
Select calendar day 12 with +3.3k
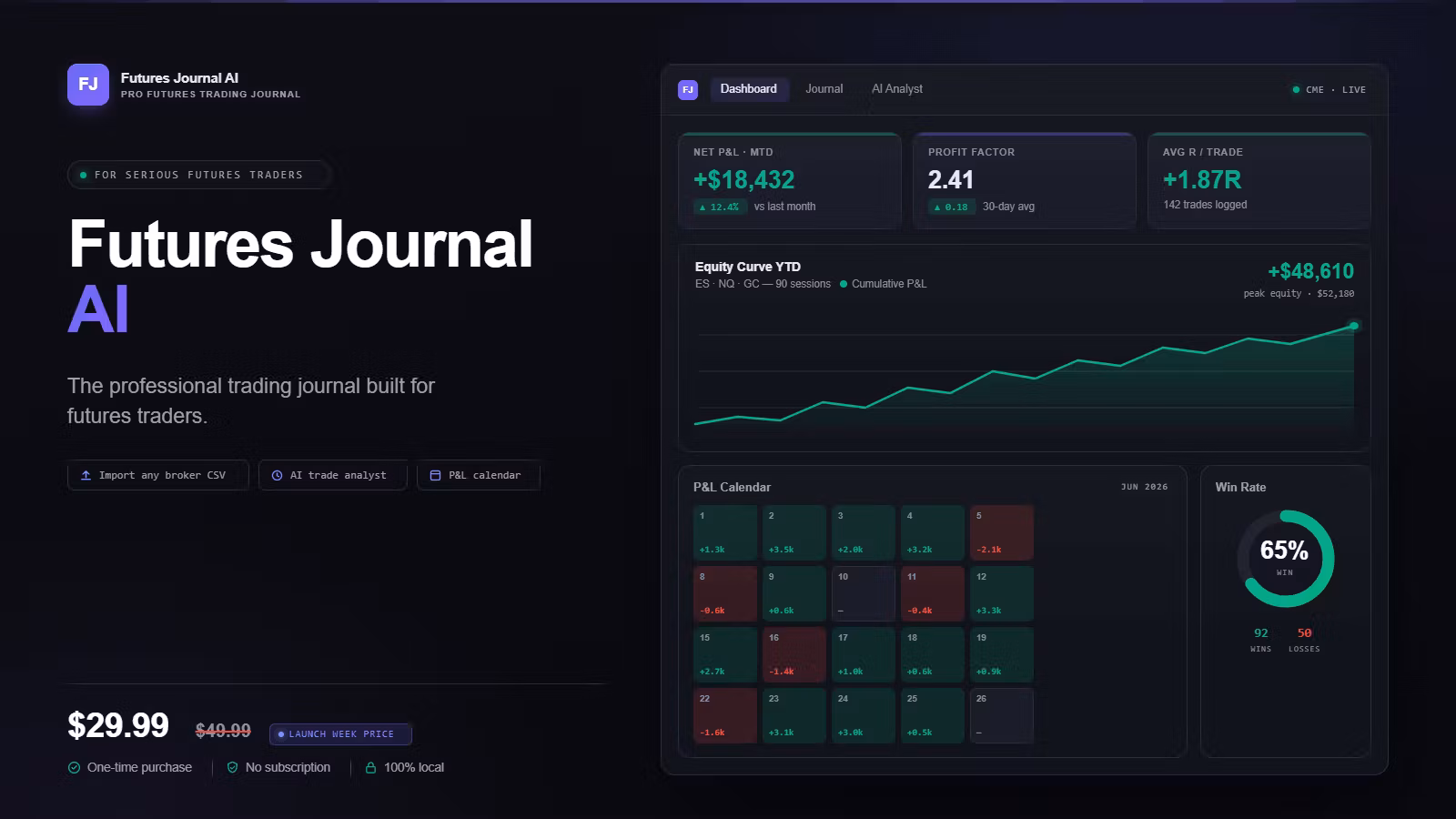1002,593
